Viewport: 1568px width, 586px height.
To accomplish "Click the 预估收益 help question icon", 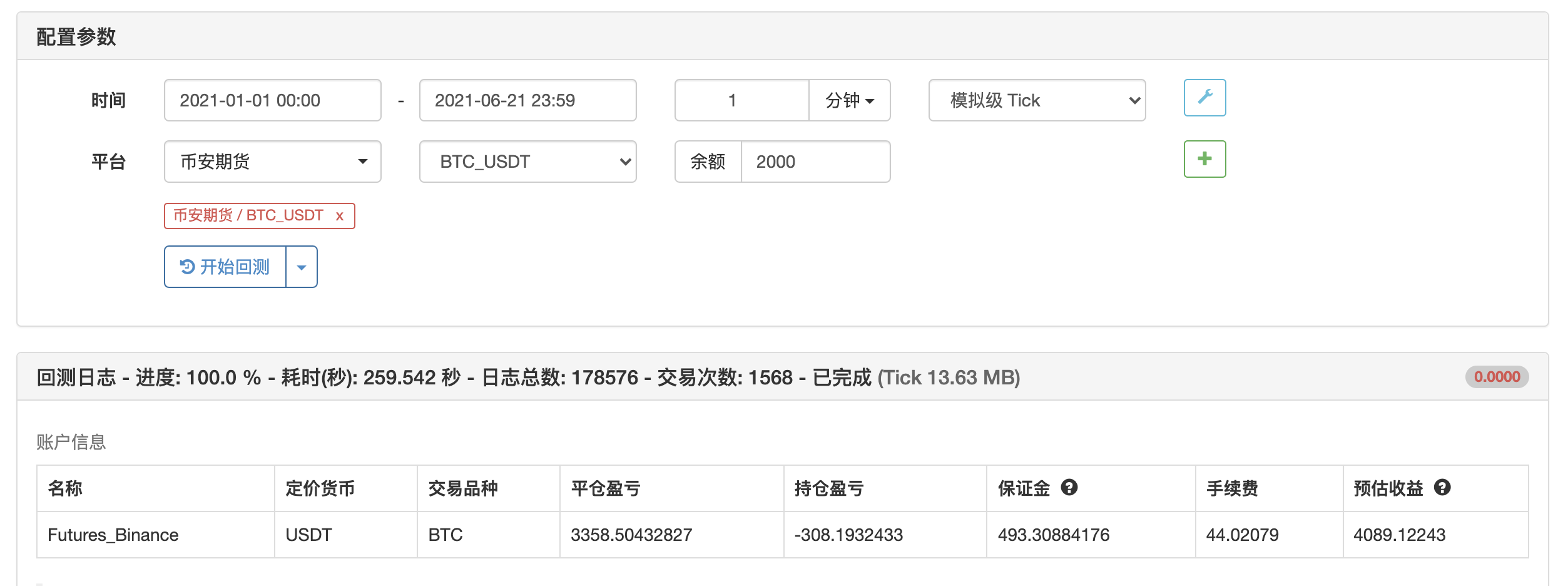I will click(x=1442, y=487).
